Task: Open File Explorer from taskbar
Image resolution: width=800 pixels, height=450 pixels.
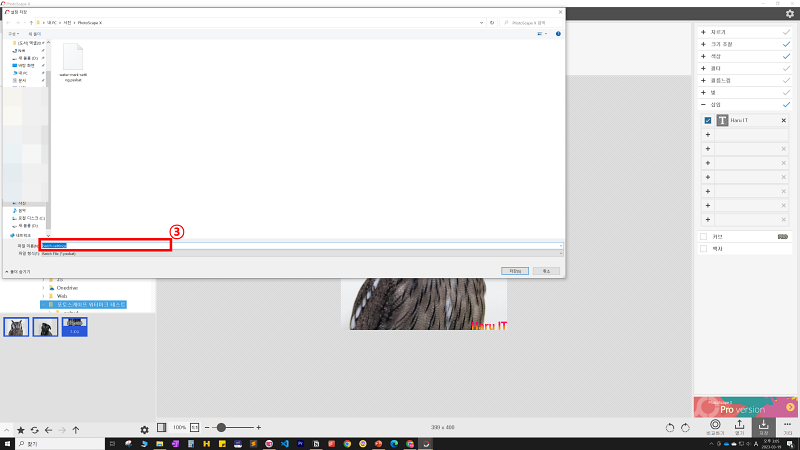Action: (160, 444)
